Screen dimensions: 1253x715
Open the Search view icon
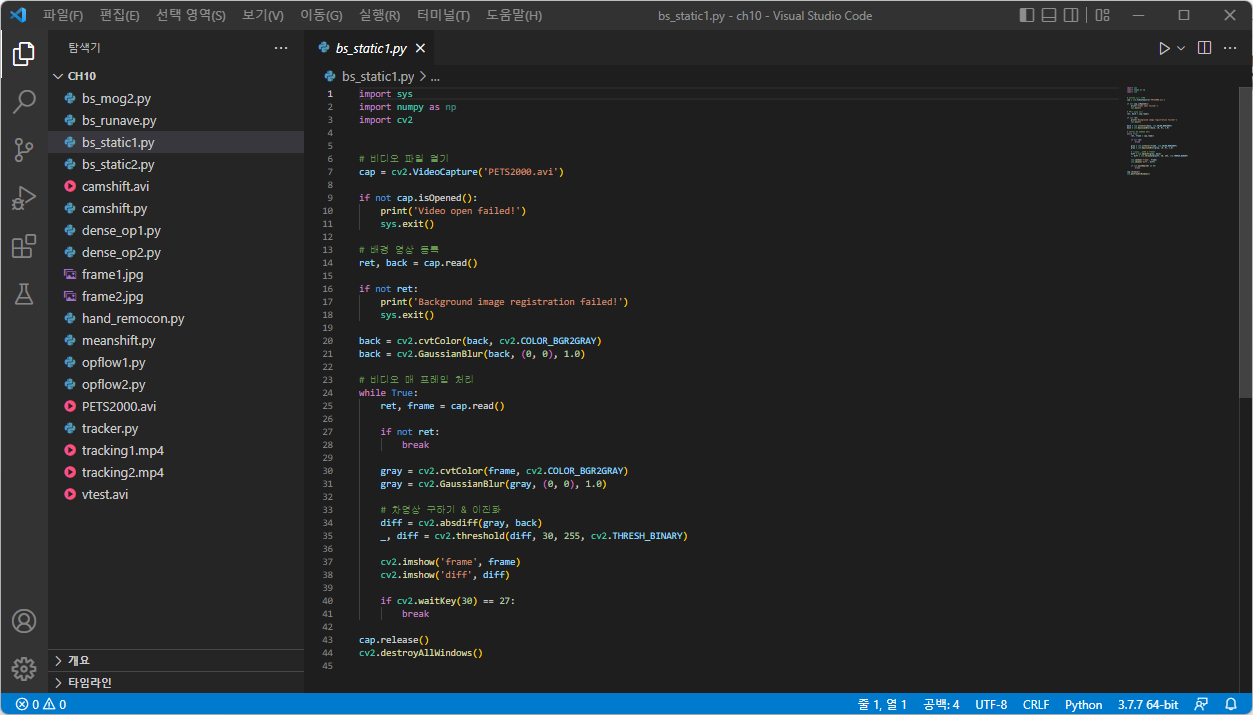click(x=24, y=102)
